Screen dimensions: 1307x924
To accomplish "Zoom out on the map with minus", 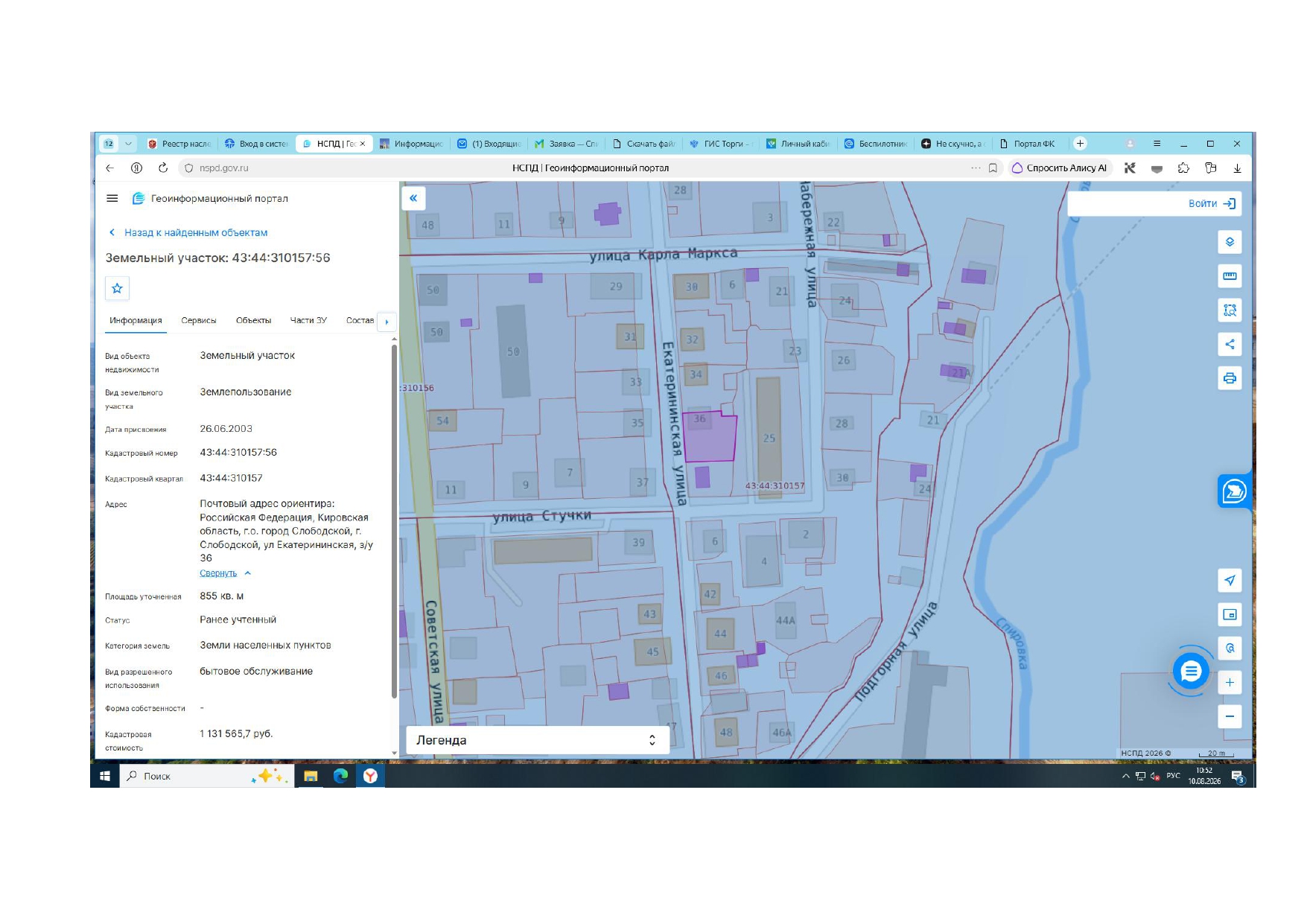I will coord(1230,716).
